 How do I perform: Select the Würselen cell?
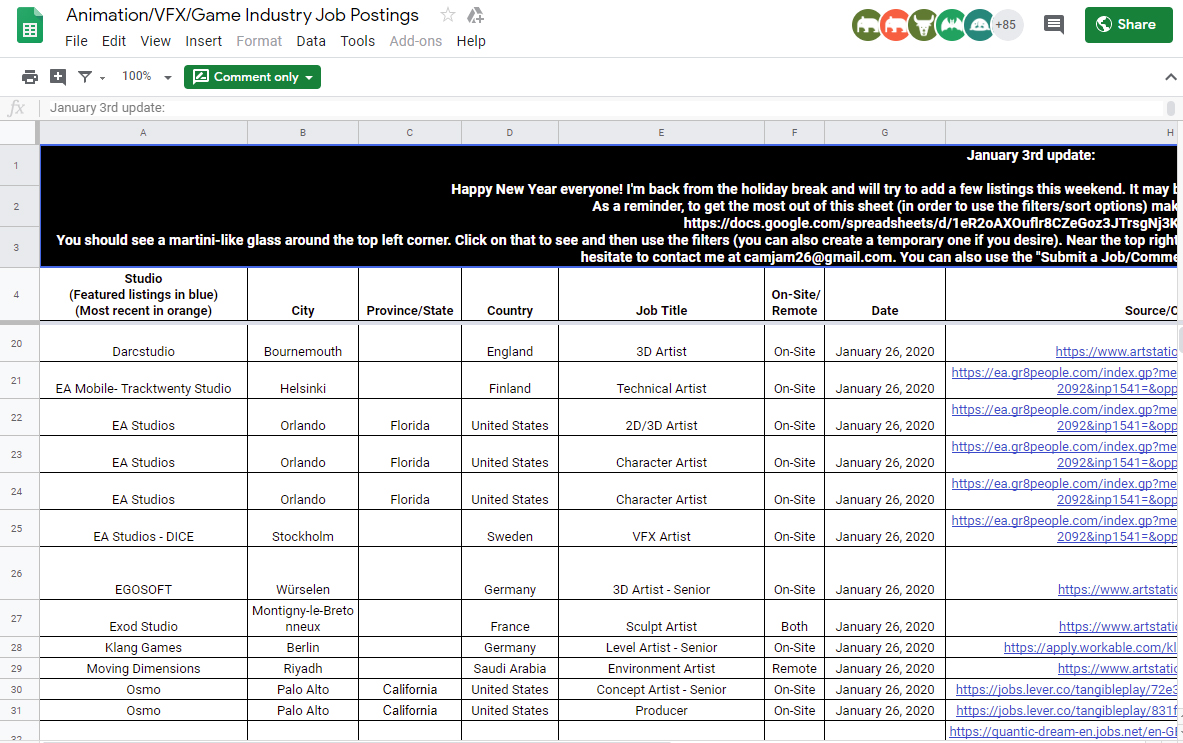(x=303, y=573)
